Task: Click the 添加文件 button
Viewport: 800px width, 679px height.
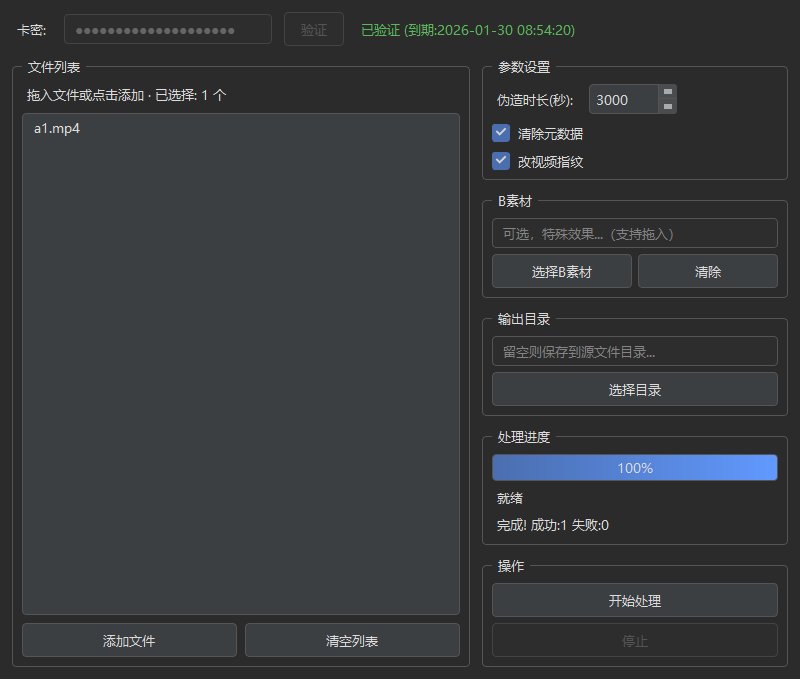Action: point(129,641)
